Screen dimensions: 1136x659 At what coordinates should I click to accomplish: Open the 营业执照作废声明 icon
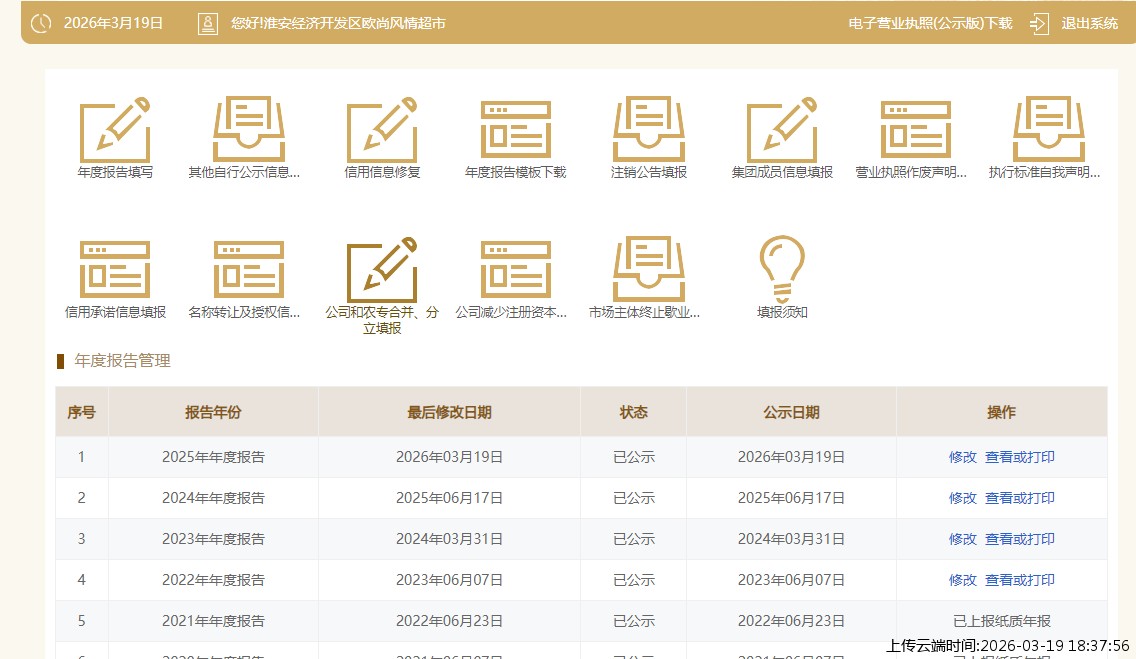(915, 131)
